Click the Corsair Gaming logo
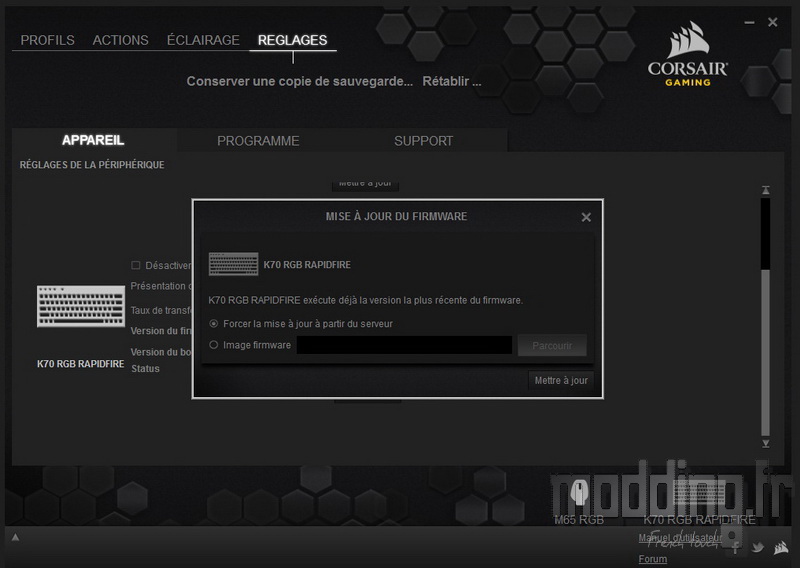800x568 pixels. click(x=688, y=54)
